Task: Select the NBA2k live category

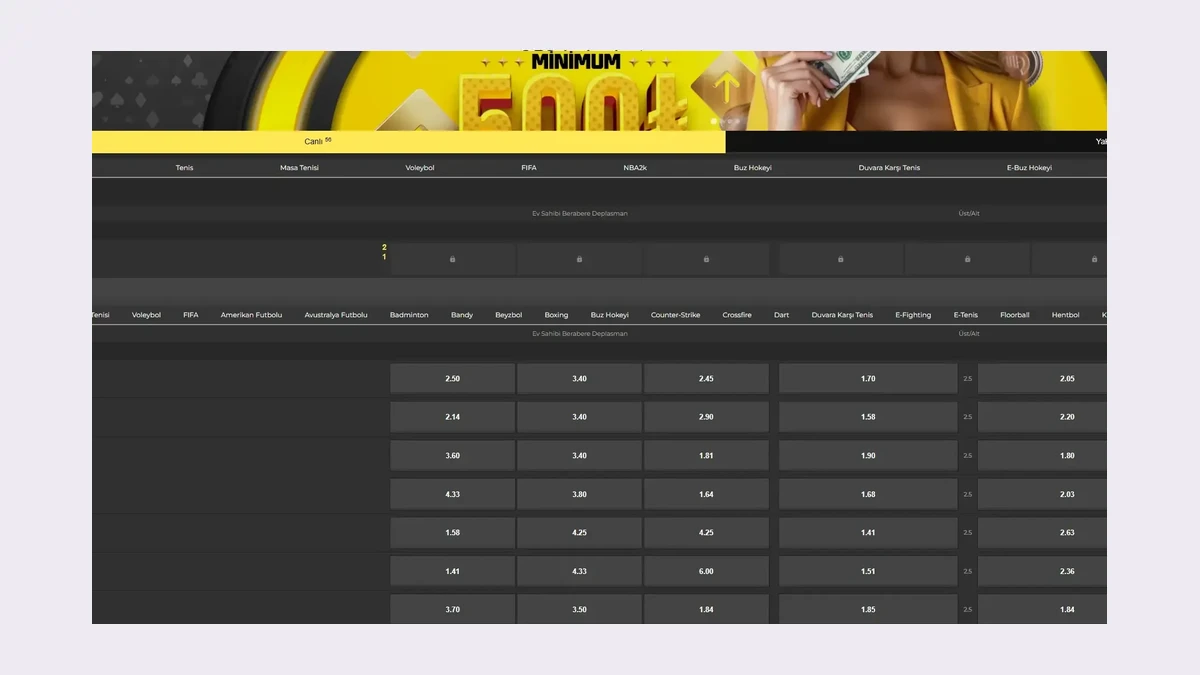Action: point(635,168)
